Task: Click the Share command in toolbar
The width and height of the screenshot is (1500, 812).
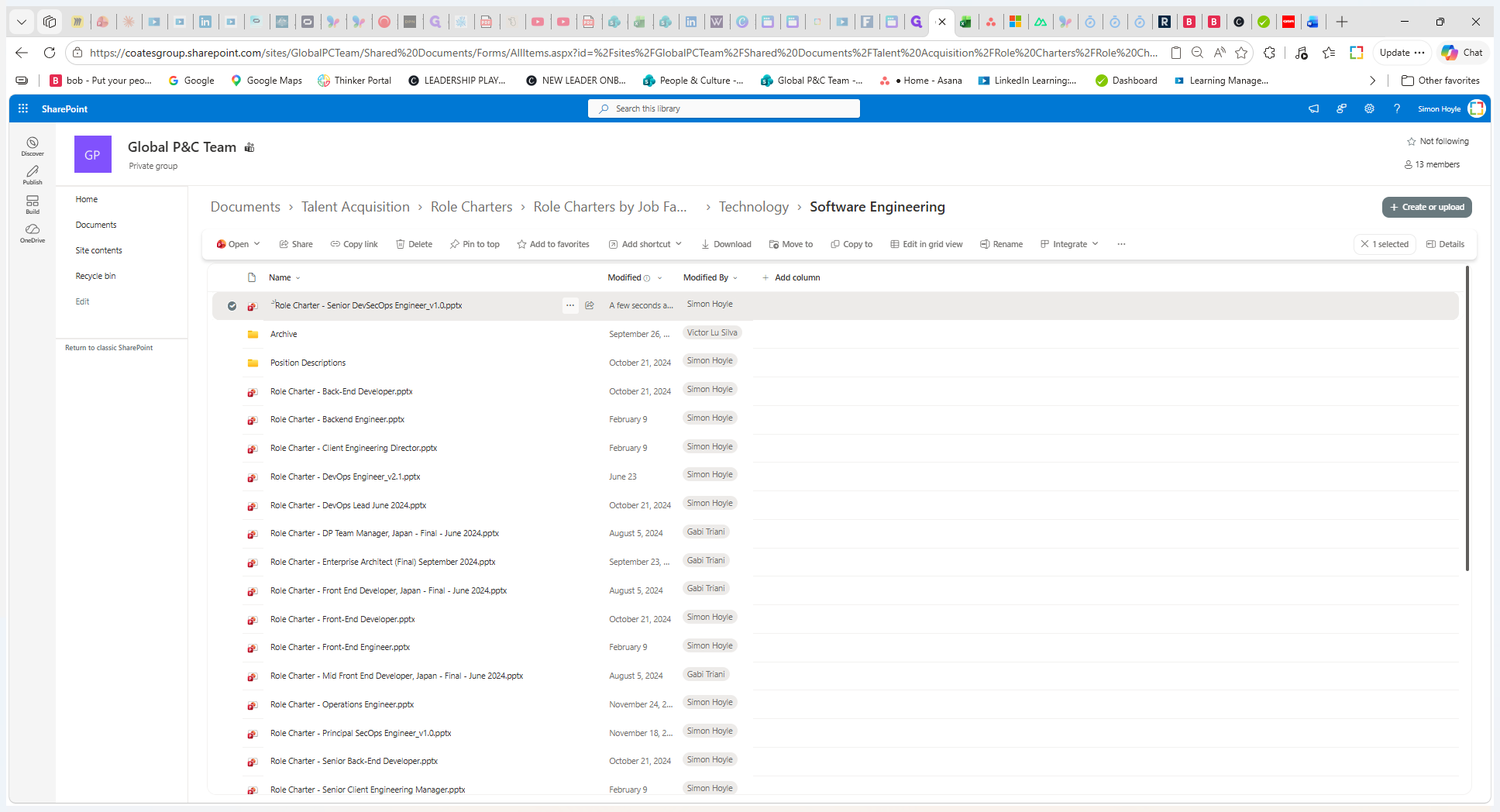Action: (296, 244)
